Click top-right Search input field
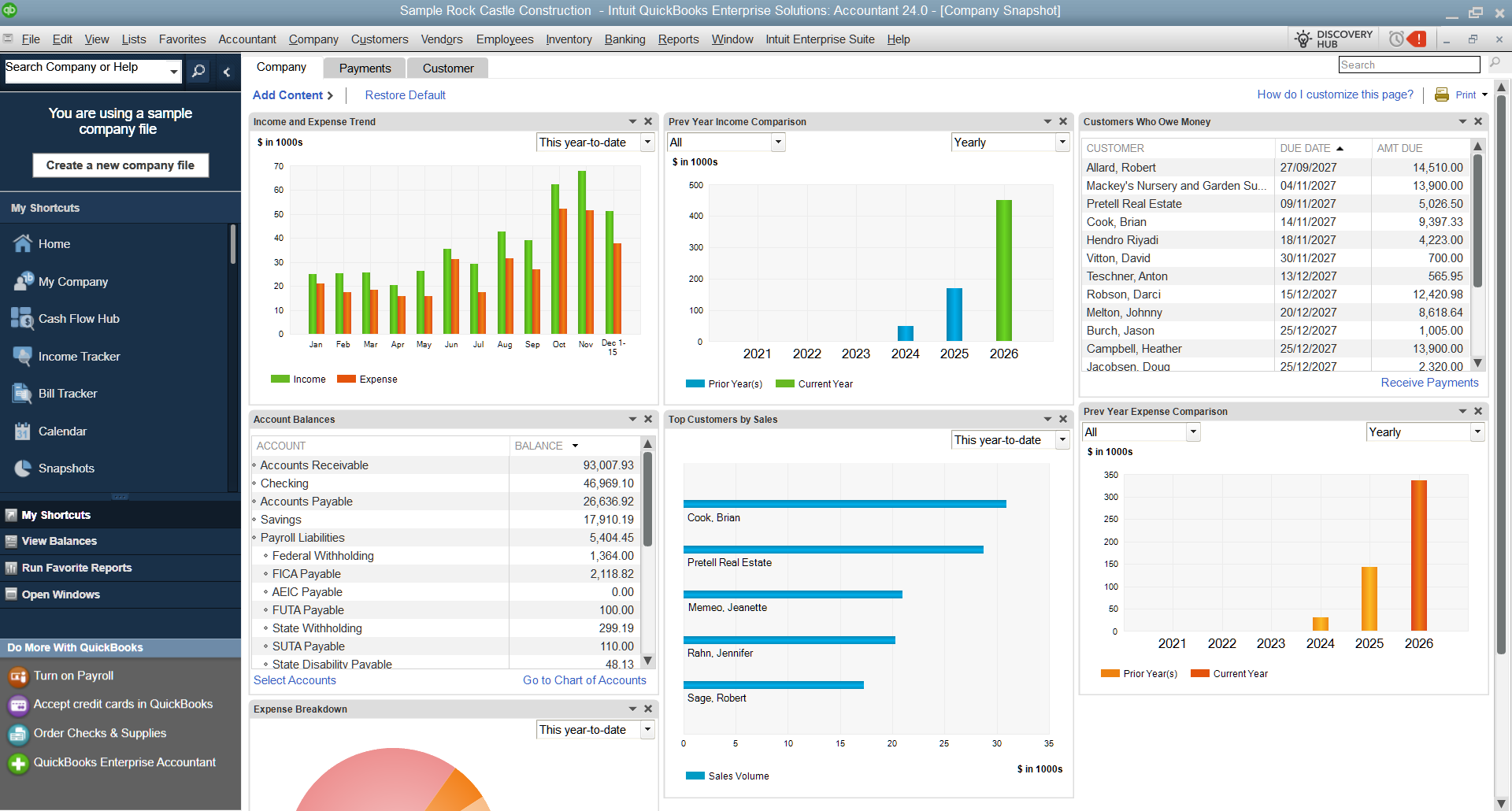Image resolution: width=1512 pixels, height=811 pixels. point(1409,65)
